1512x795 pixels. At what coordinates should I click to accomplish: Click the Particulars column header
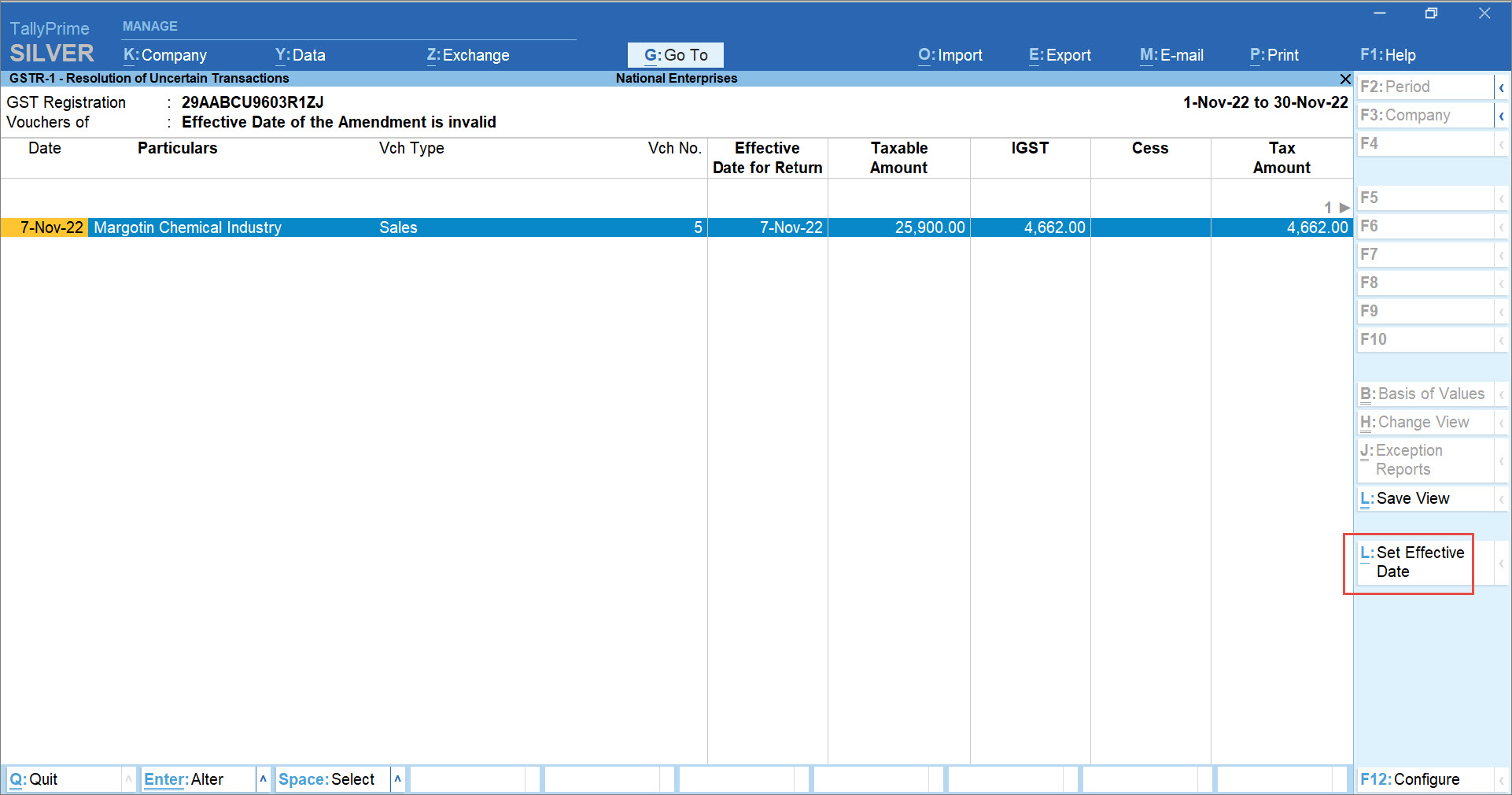(x=177, y=148)
